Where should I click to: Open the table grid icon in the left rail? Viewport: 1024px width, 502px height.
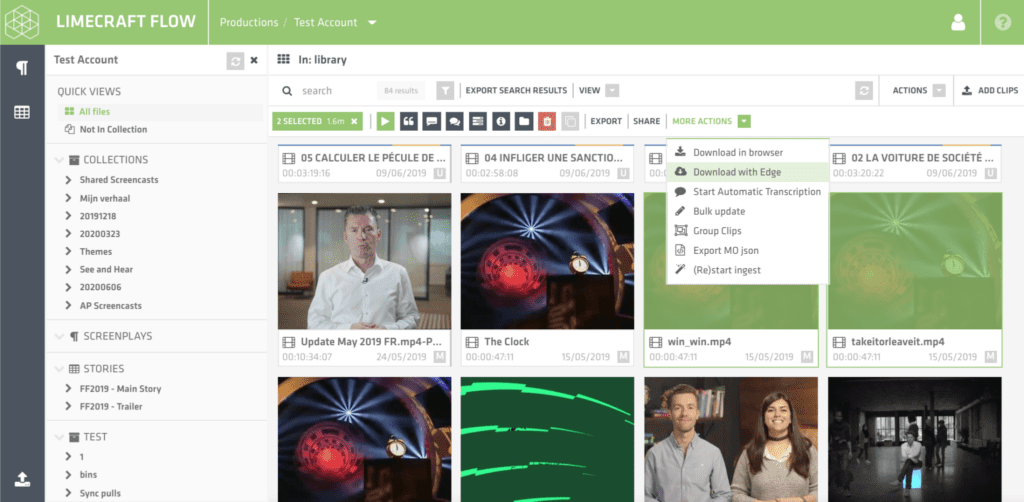(22, 112)
